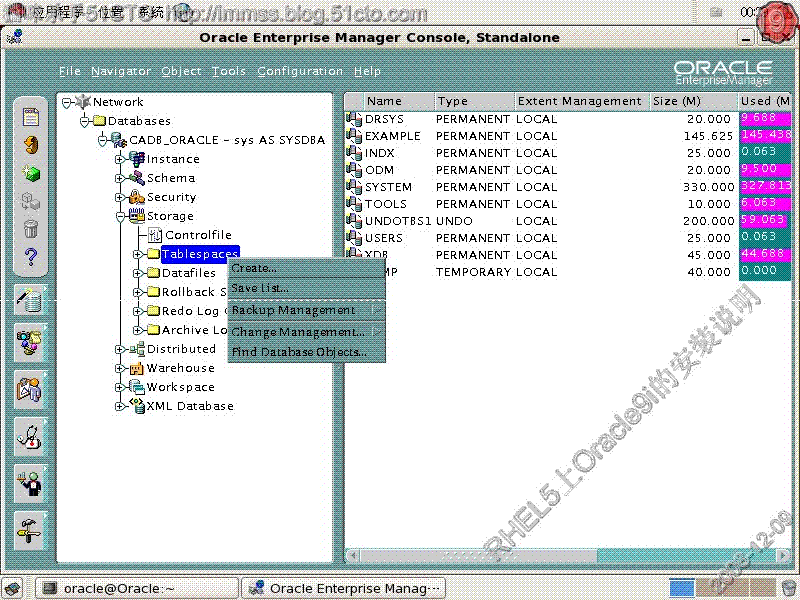Screen dimensions: 800x600
Task: Click the trash can remove icon
Action: point(31,229)
